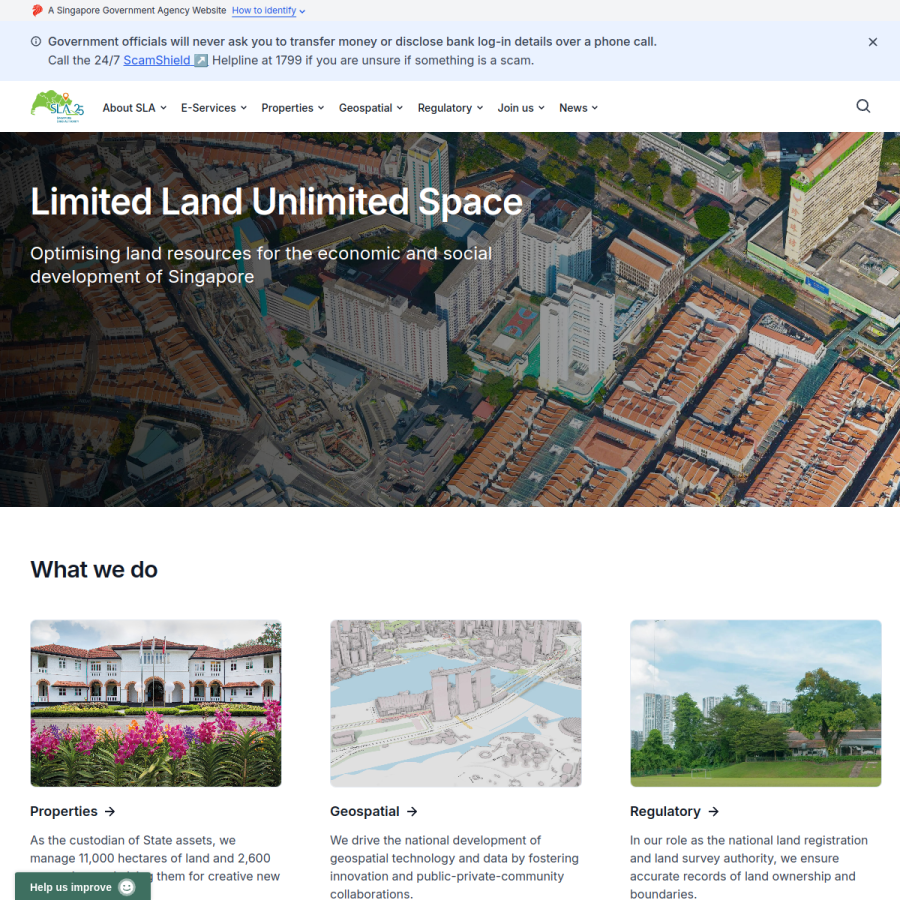The image size is (900, 900).
Task: Click the SLA 25 logo
Action: coord(57,106)
